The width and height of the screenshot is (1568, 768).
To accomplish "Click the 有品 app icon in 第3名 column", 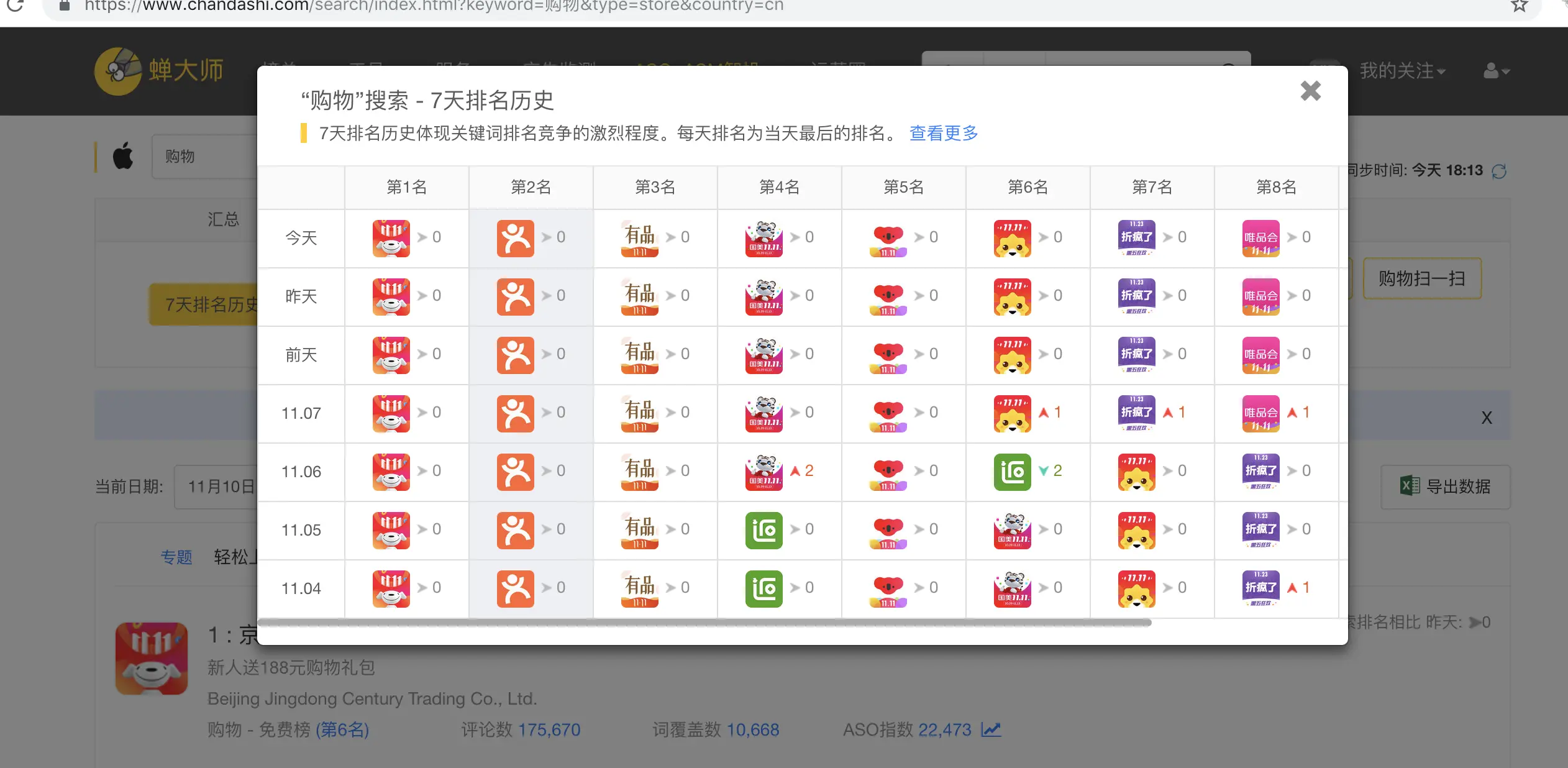I will pyautogui.click(x=638, y=237).
